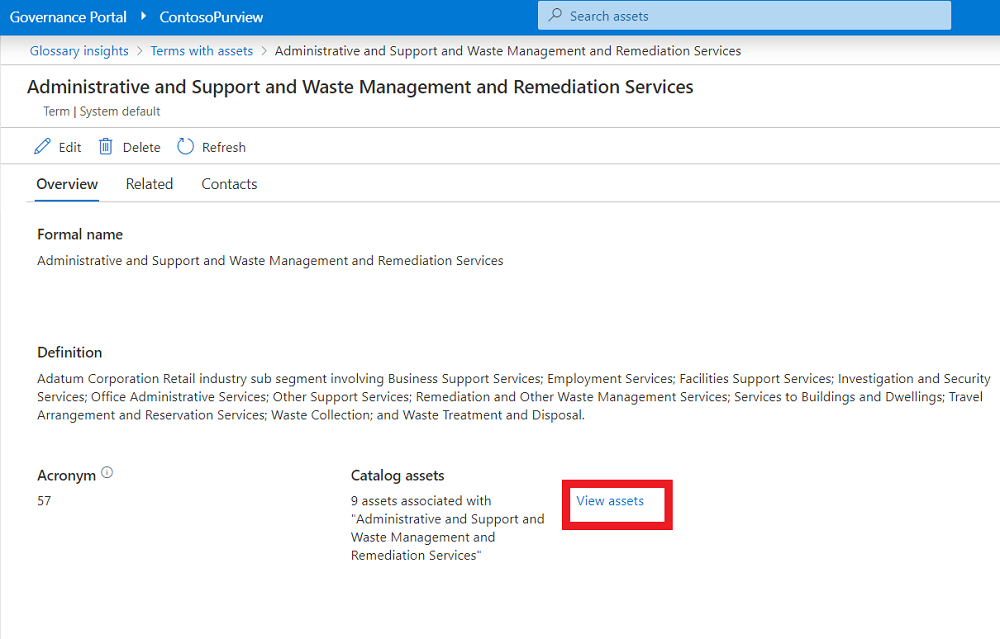Focus the Search assets input field
The width and height of the screenshot is (1000, 639).
[x=750, y=16]
